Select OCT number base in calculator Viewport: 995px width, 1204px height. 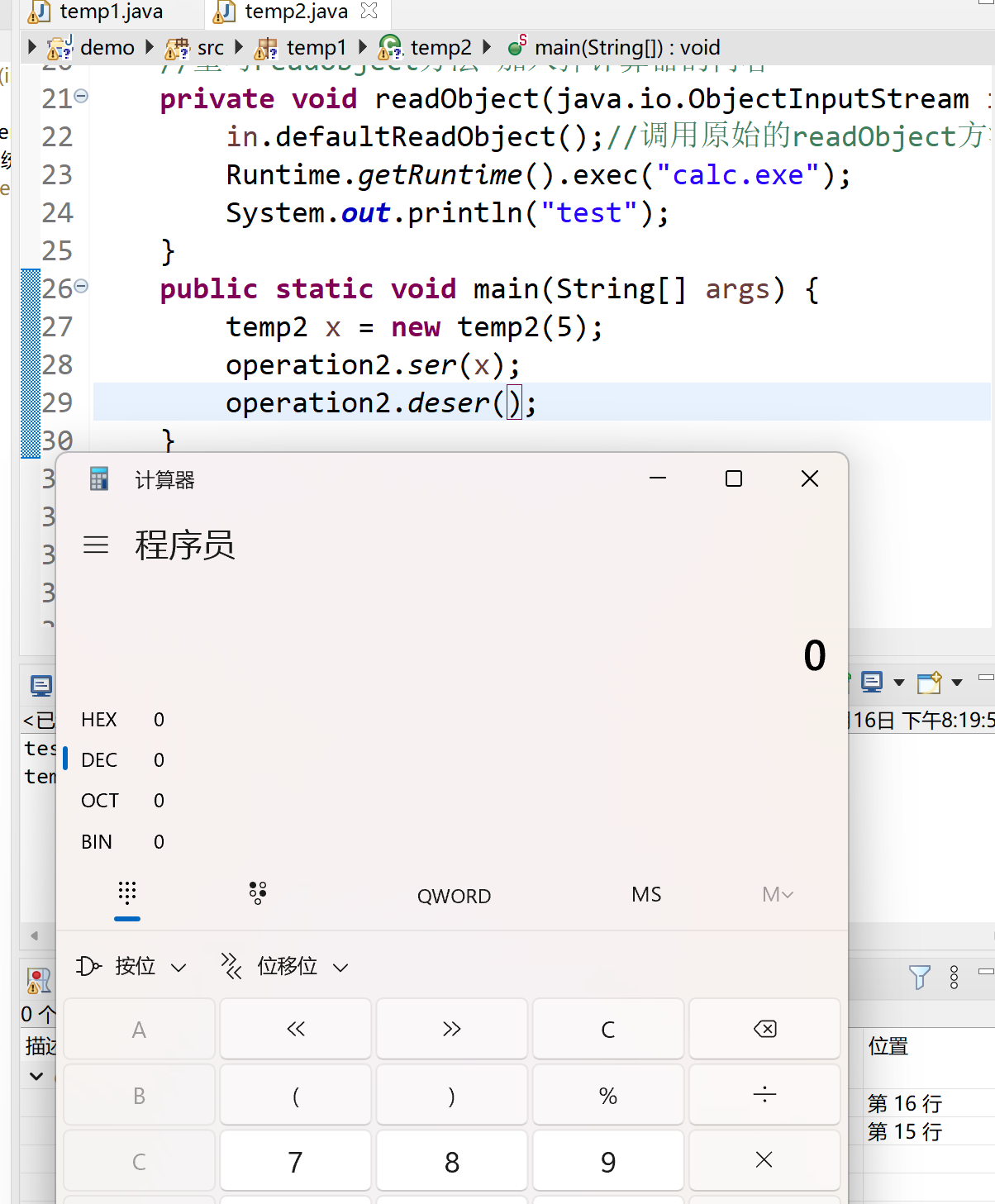click(122, 801)
